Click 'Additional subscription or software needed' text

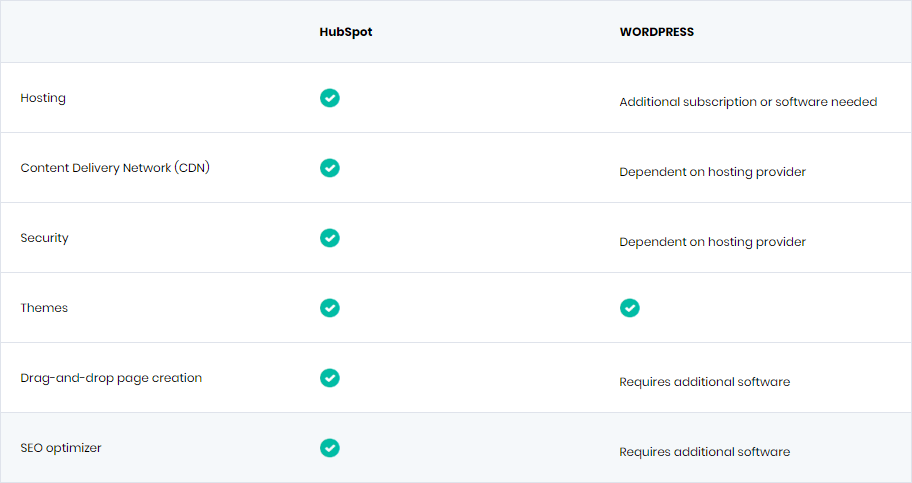(x=748, y=102)
